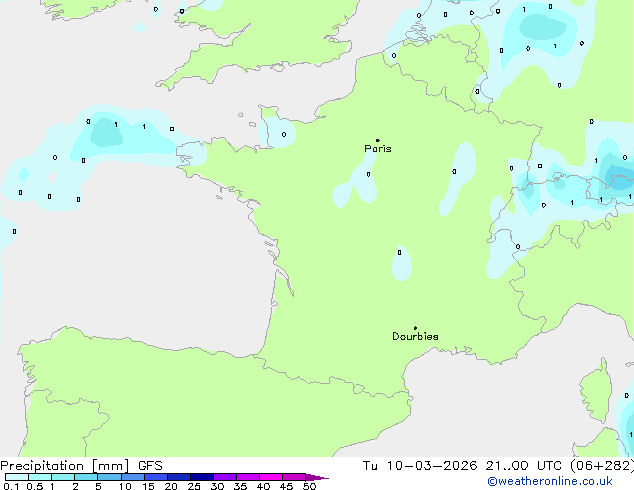Image resolution: width=634 pixels, height=490 pixels.
Task: Pick the palest 0.1–0.5 mm legend swatch
Action: click(17, 477)
